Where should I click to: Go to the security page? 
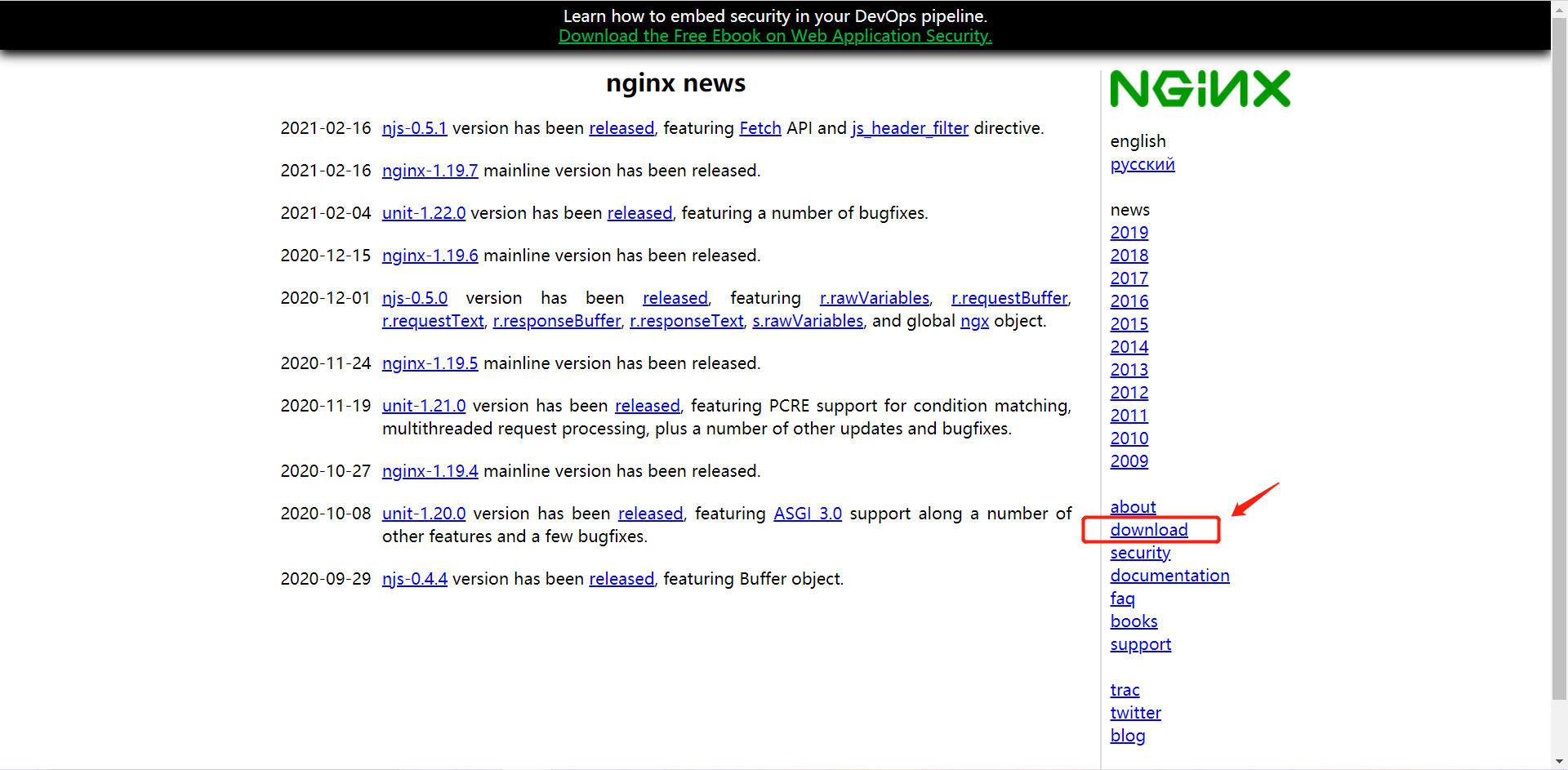pos(1140,553)
